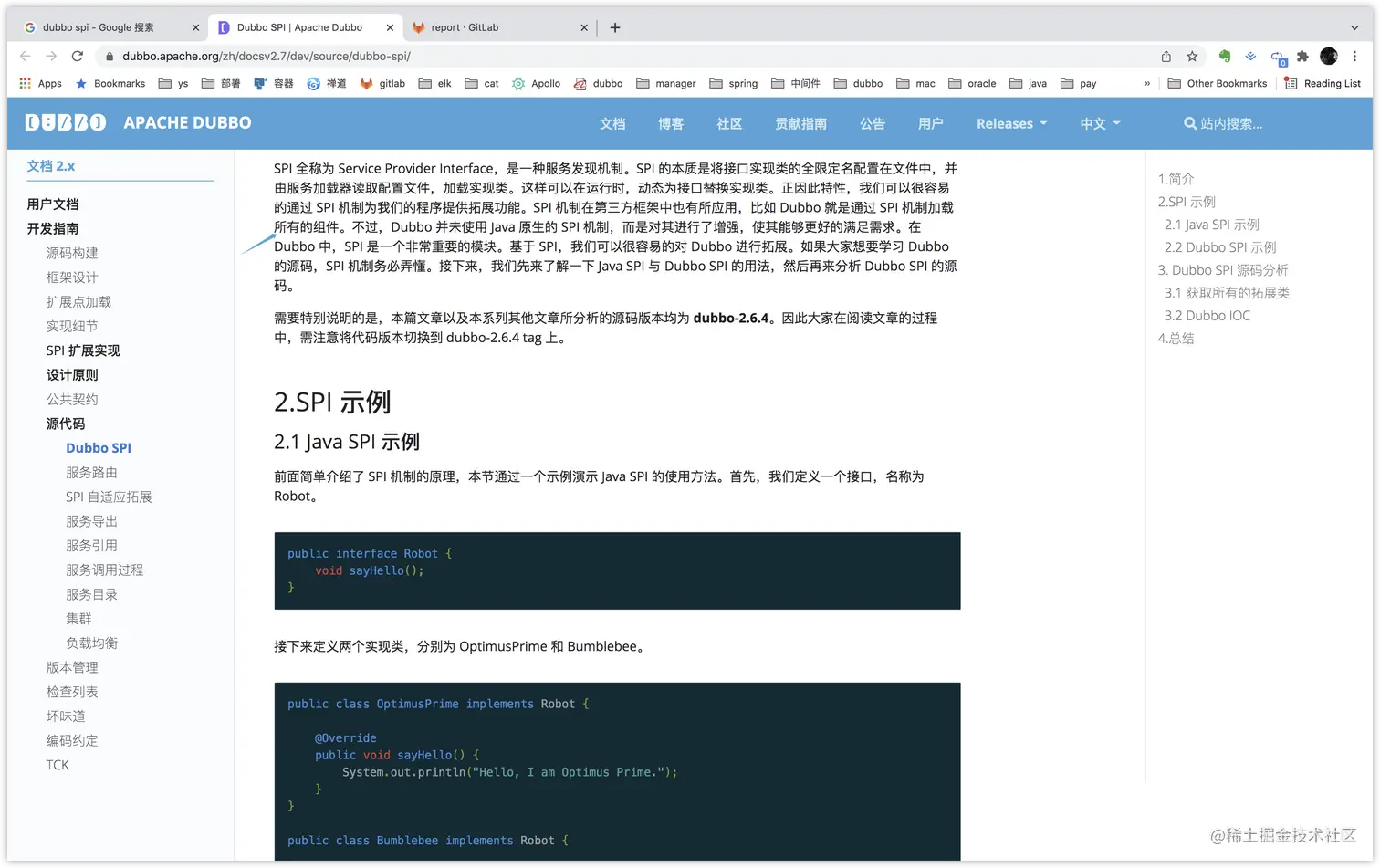Viewport: 1380px width, 868px height.
Task: Expand 源代码 section in sidebar
Action: (x=66, y=424)
